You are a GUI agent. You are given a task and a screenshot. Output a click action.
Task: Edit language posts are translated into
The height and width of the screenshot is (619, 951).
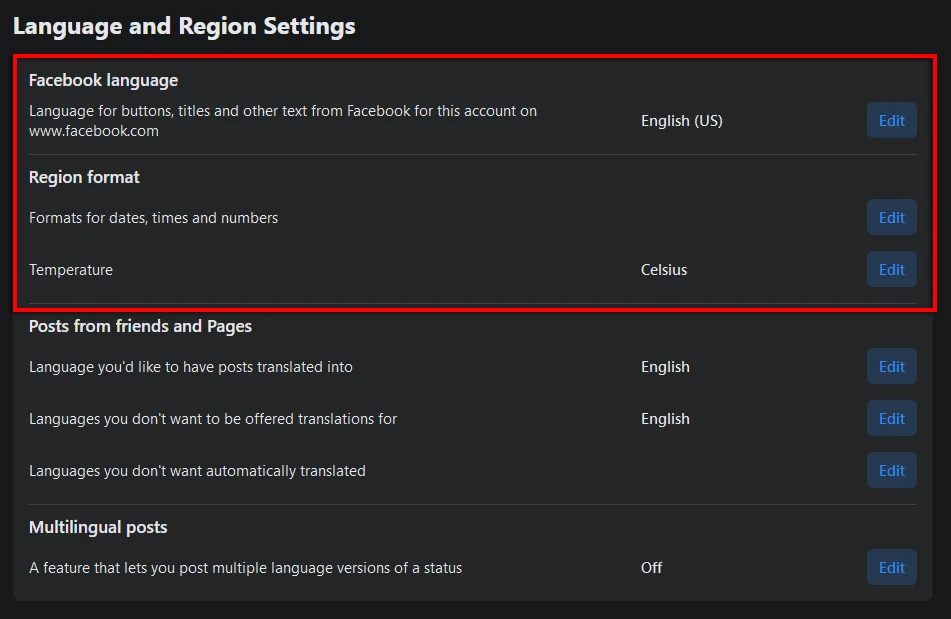tap(891, 366)
